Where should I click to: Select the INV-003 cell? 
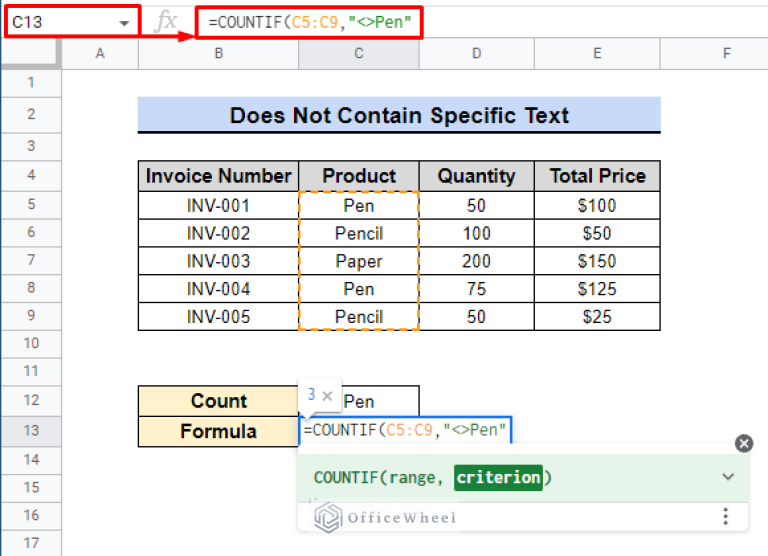218,261
